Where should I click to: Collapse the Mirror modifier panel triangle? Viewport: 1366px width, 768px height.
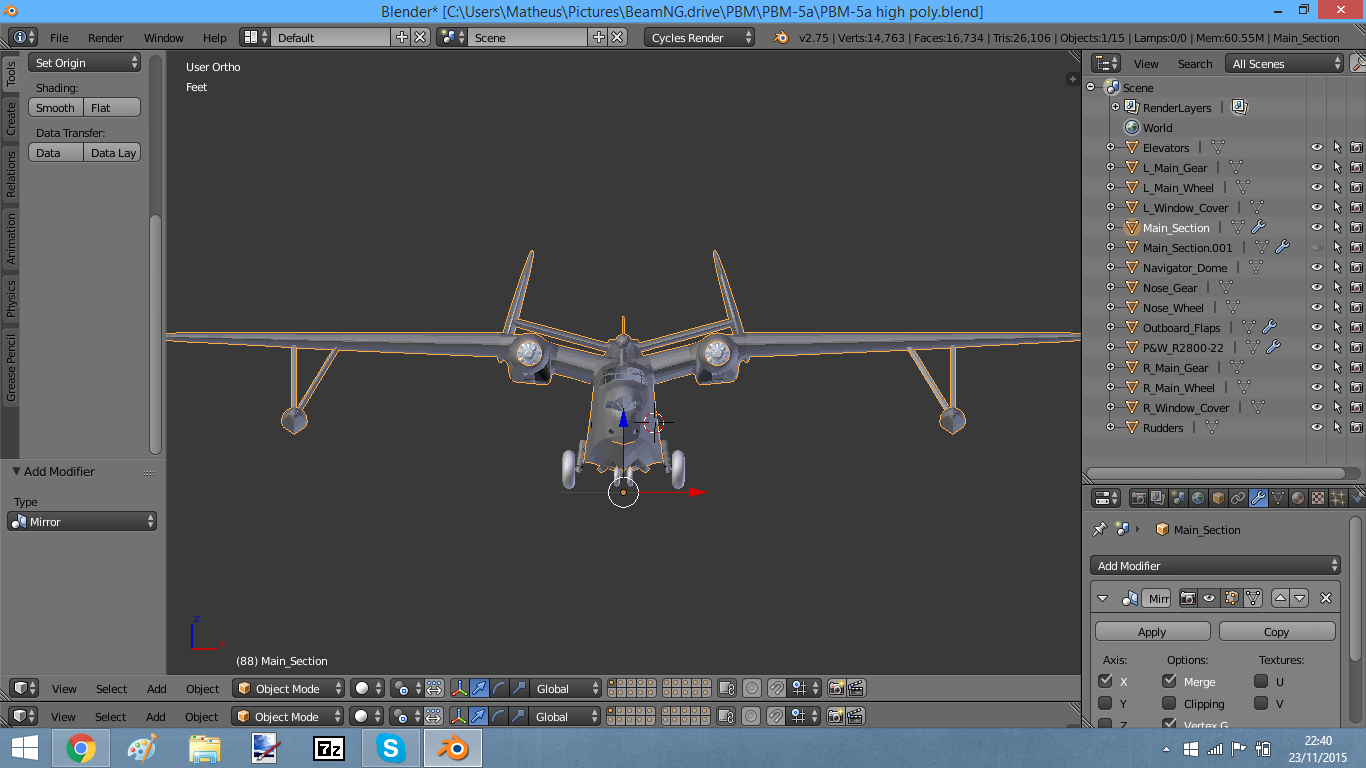1103,598
